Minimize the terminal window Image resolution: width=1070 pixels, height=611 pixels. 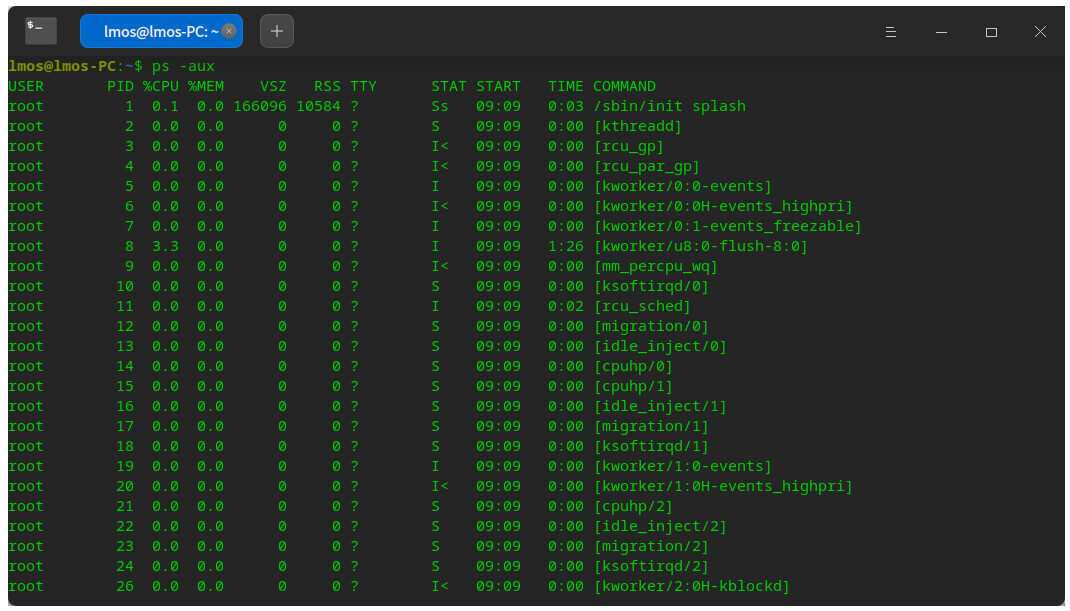(941, 32)
